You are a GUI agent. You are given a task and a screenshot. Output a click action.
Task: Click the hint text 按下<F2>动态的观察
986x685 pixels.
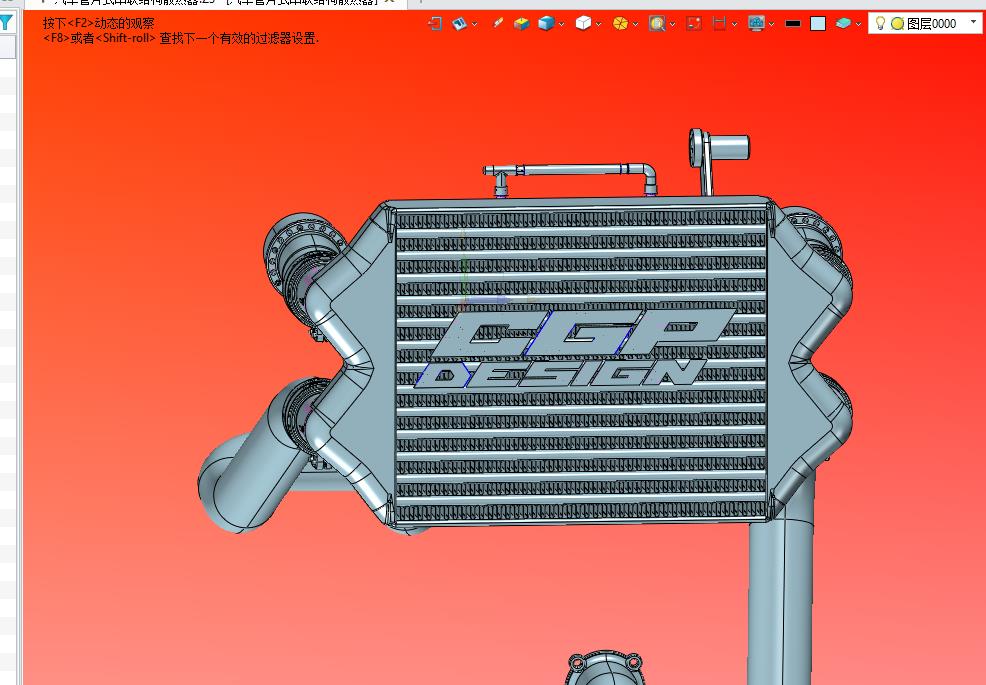(99, 23)
